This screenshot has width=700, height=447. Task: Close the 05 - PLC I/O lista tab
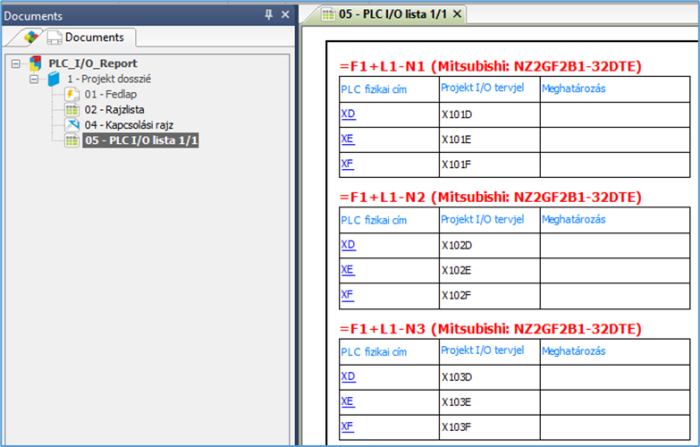tap(457, 14)
